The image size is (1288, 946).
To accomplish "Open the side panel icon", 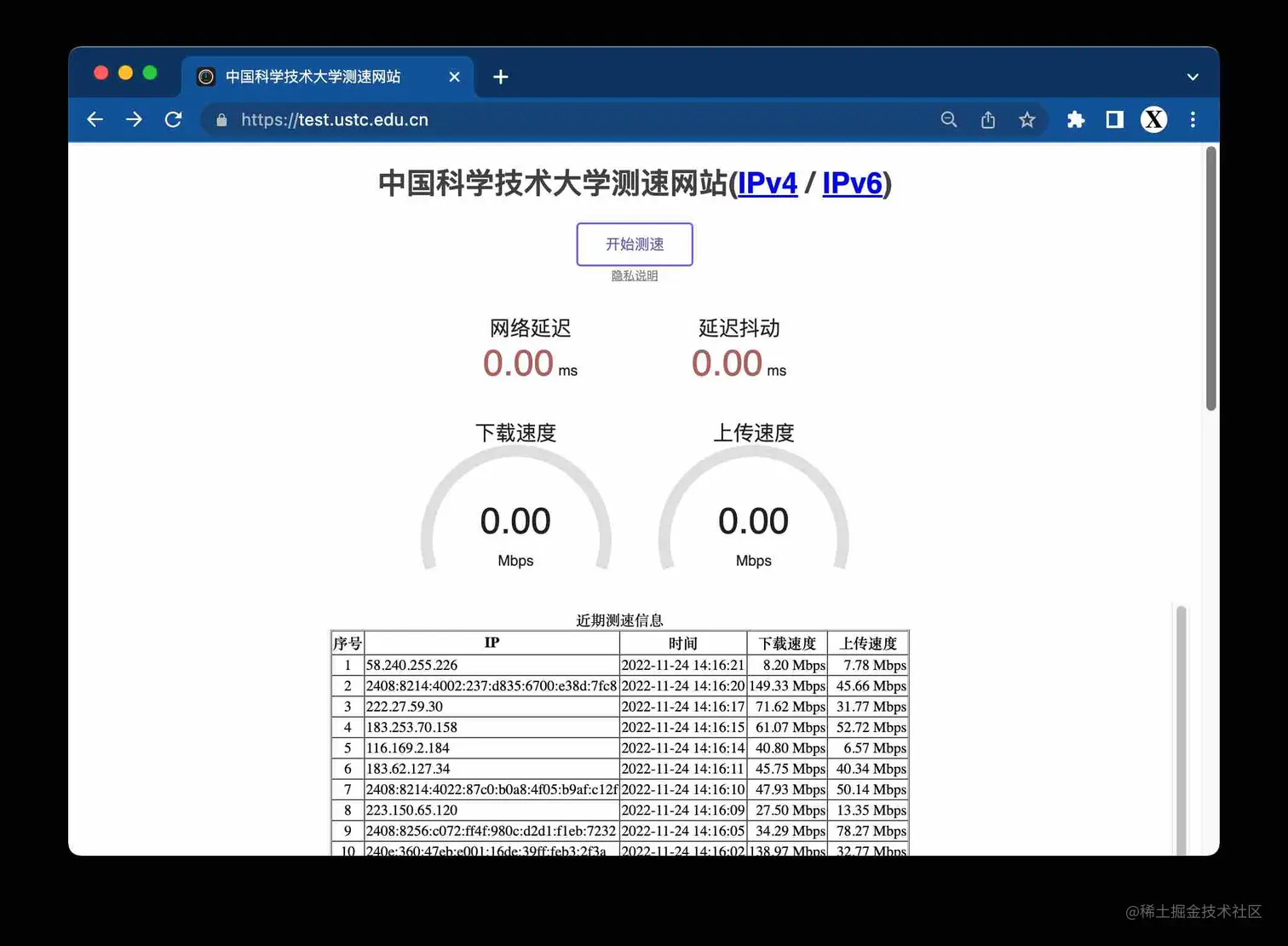I will pos(1113,119).
